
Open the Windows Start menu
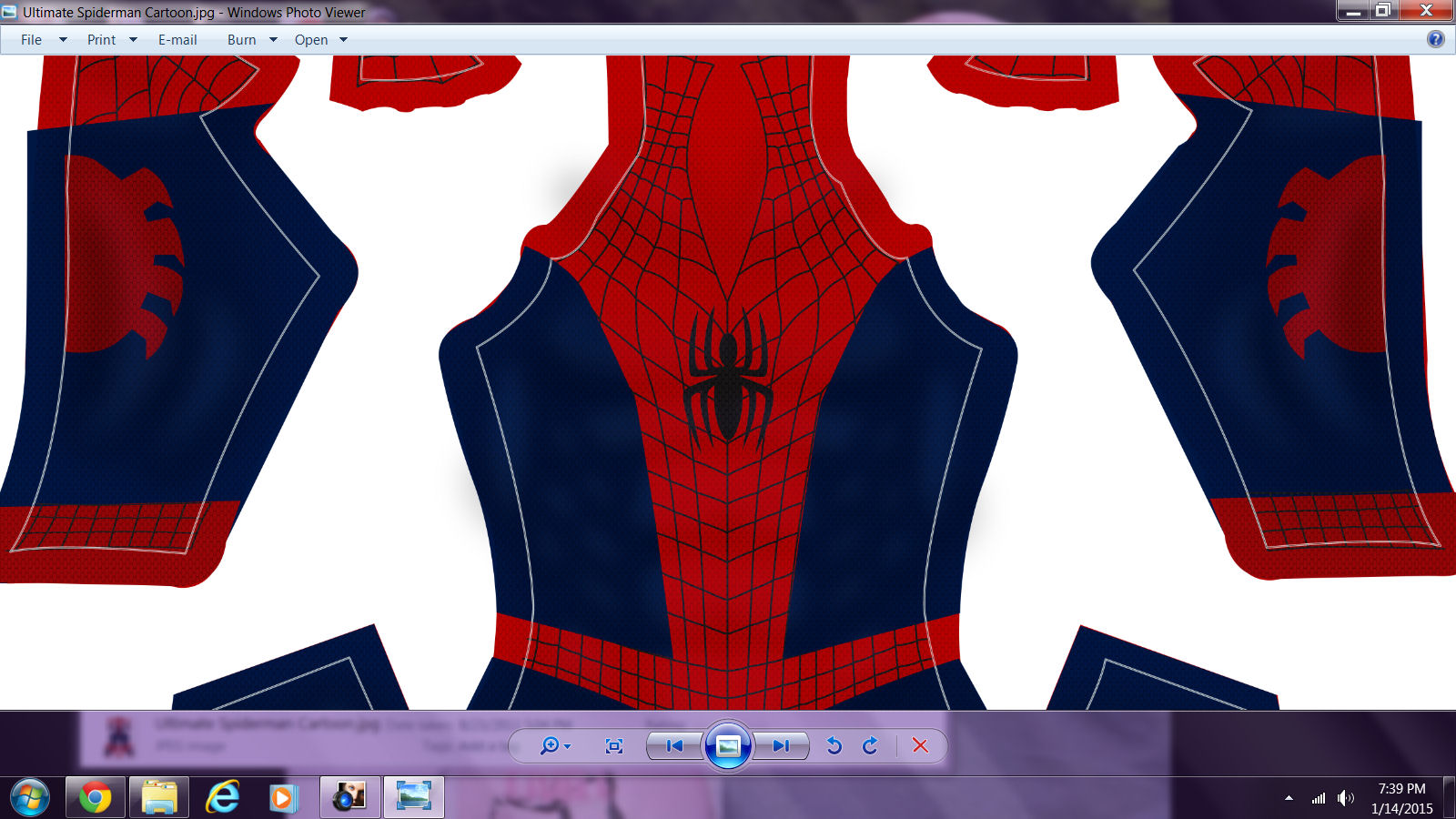point(29,798)
